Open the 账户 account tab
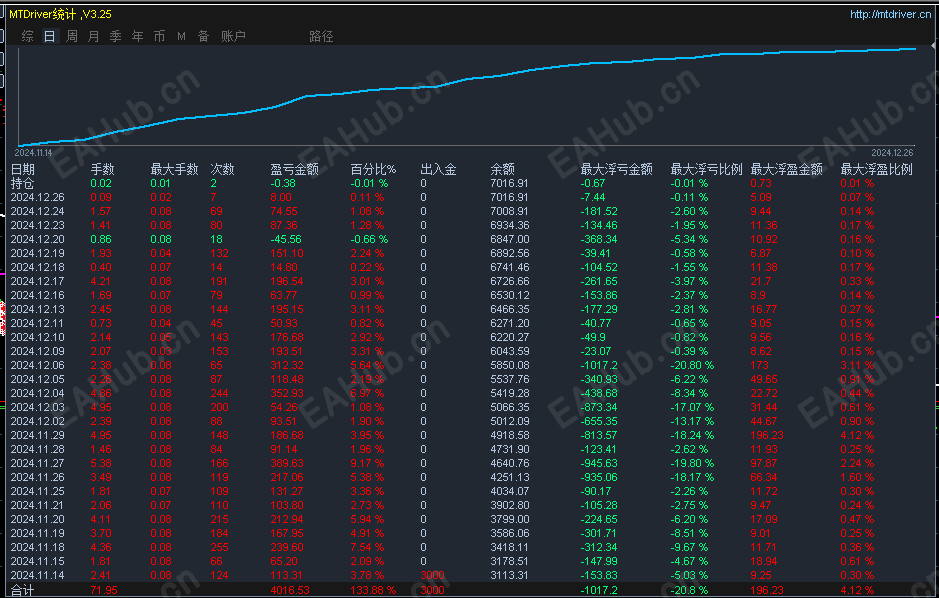Screen dimensions: 939x598 [234, 37]
